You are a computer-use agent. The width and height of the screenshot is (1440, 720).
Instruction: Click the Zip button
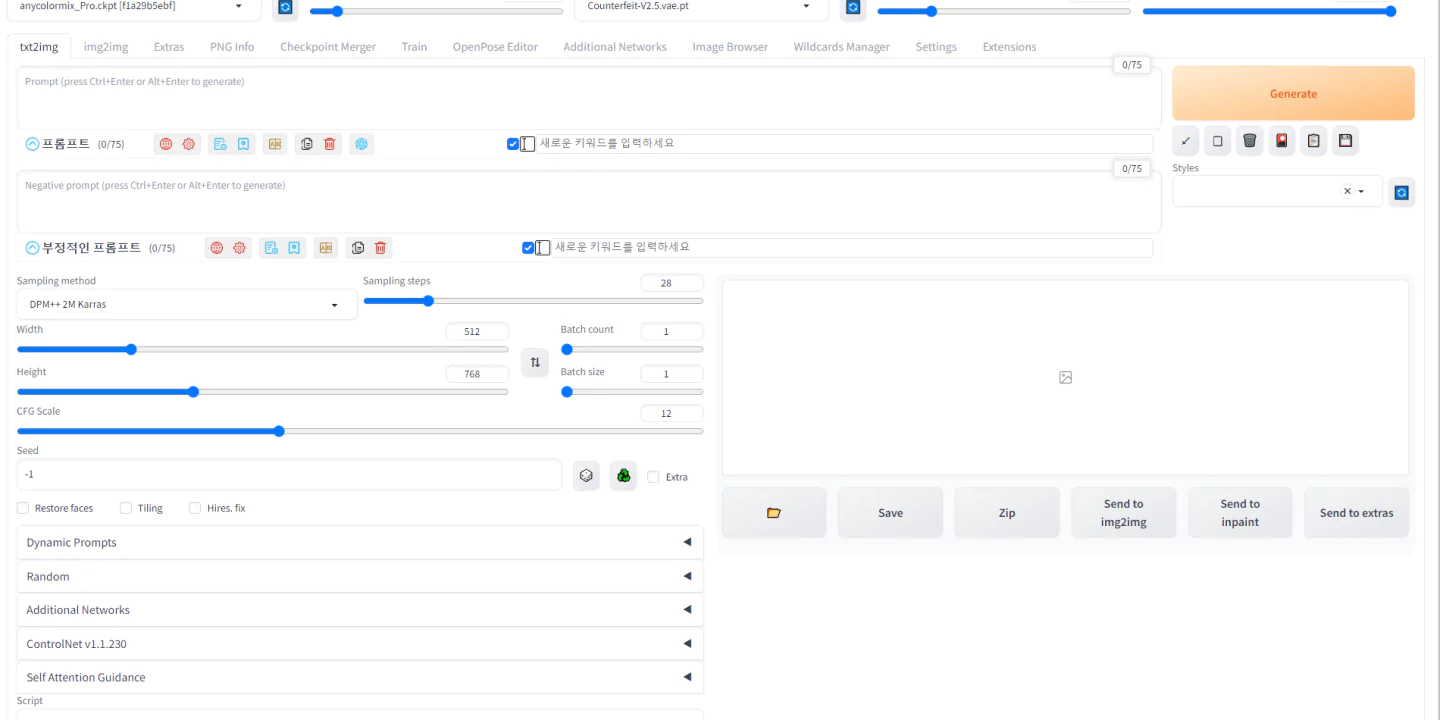(x=1007, y=513)
